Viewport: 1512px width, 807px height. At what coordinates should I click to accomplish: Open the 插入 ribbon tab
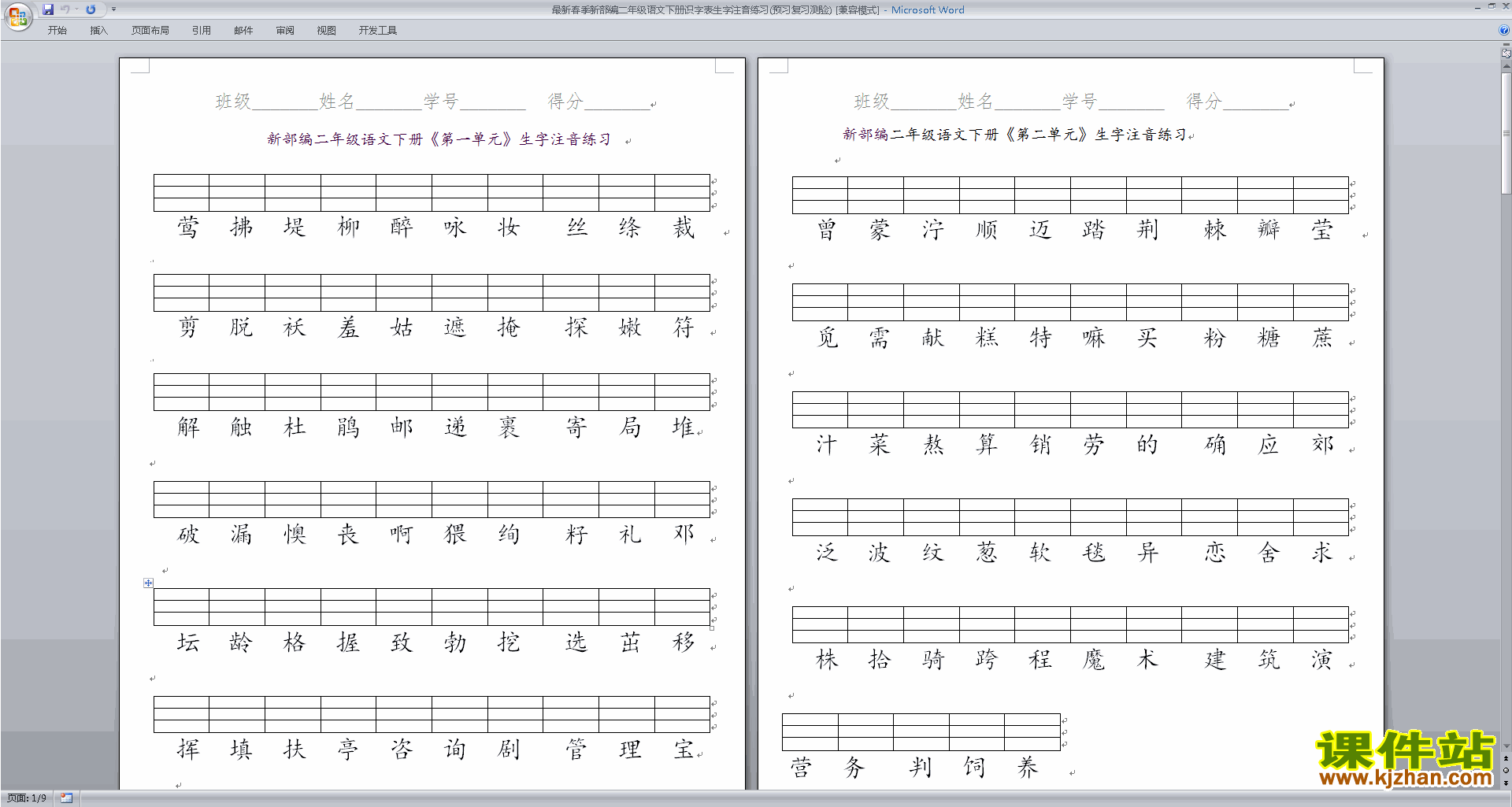(98, 31)
